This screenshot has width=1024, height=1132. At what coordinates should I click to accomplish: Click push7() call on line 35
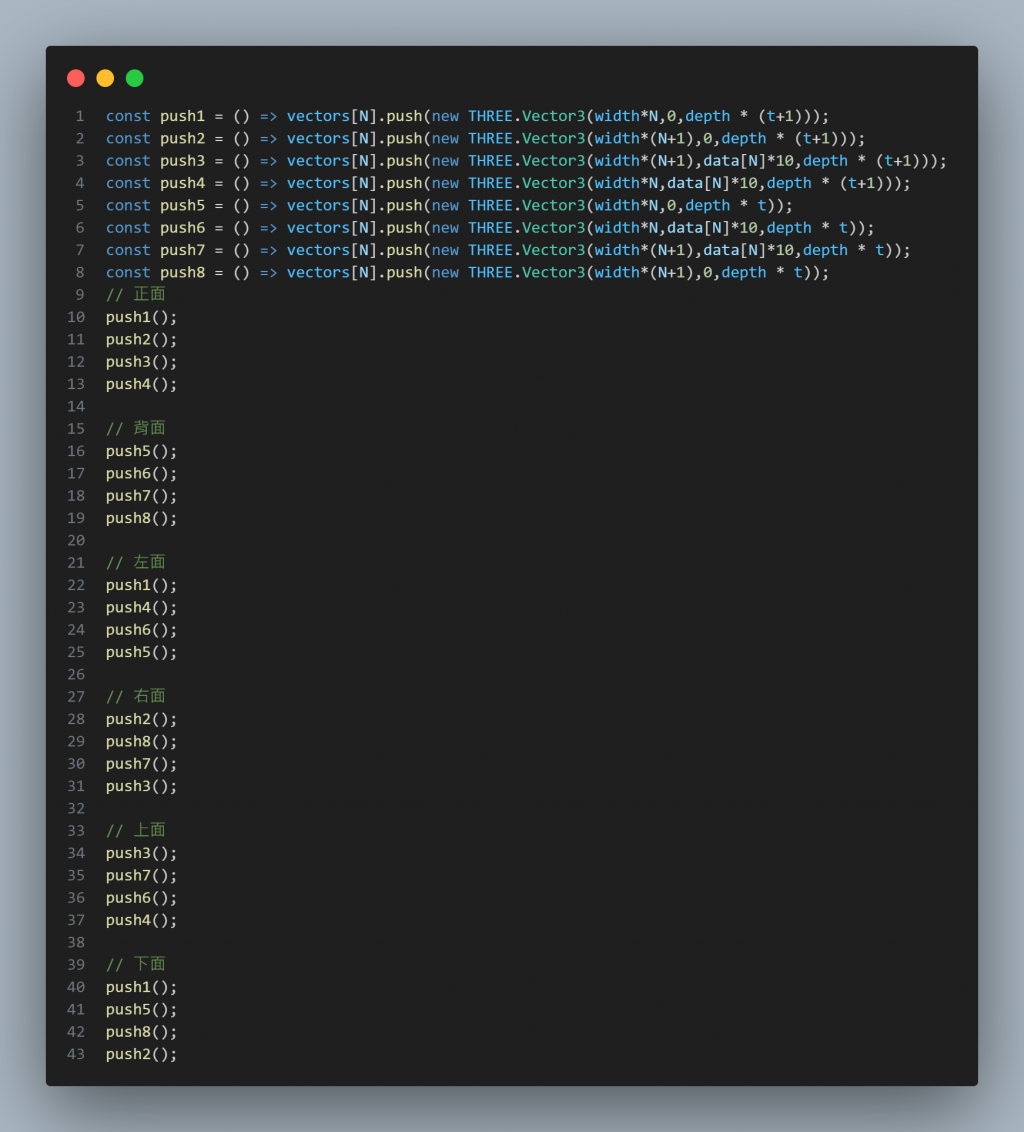pos(142,876)
